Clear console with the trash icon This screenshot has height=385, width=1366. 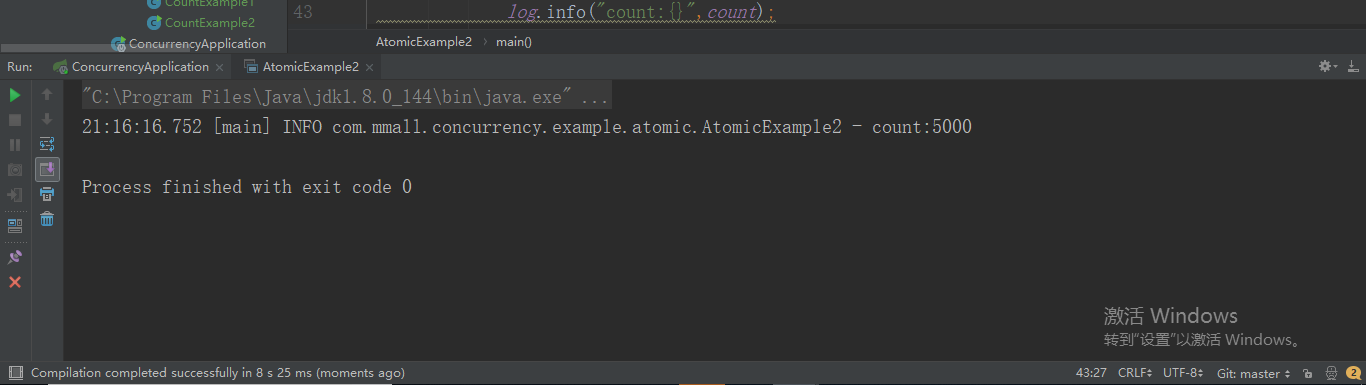(x=47, y=220)
